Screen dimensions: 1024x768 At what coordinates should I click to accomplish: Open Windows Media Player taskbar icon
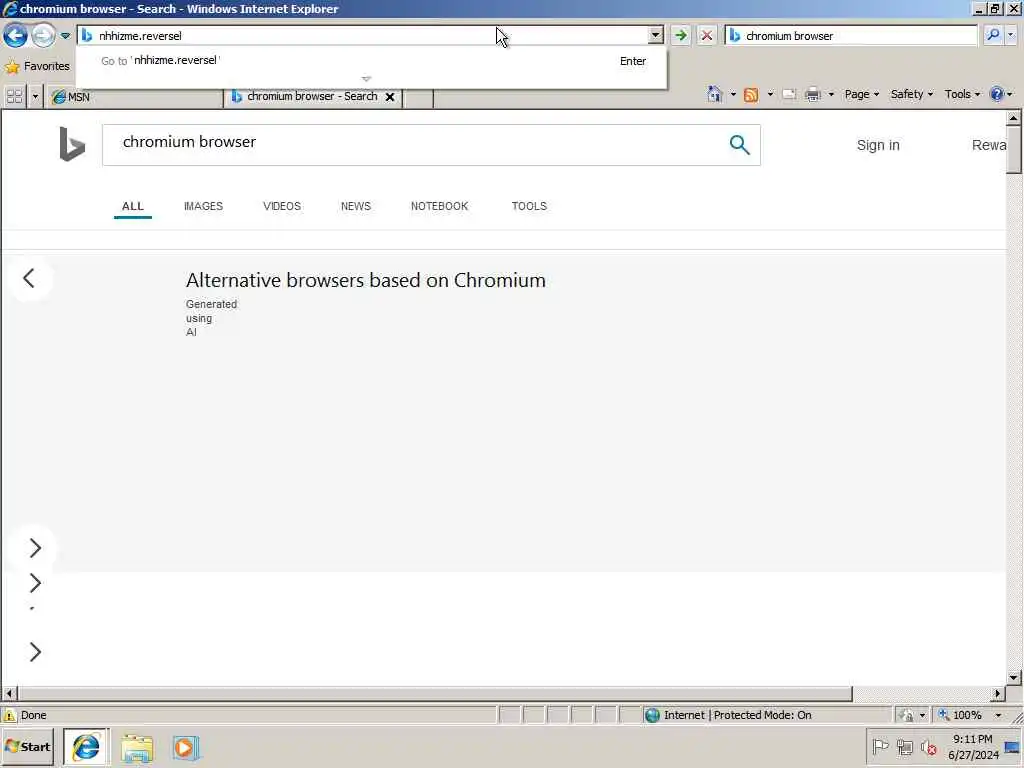coord(185,748)
